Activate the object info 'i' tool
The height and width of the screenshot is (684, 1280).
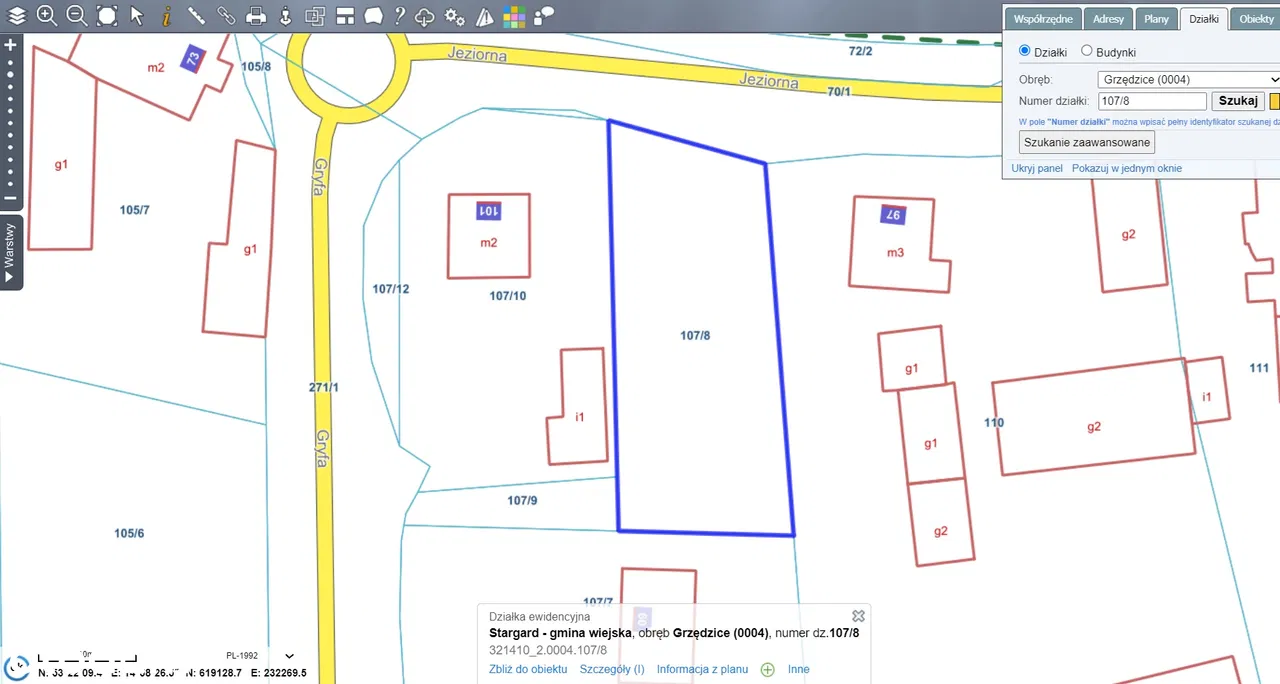point(166,15)
